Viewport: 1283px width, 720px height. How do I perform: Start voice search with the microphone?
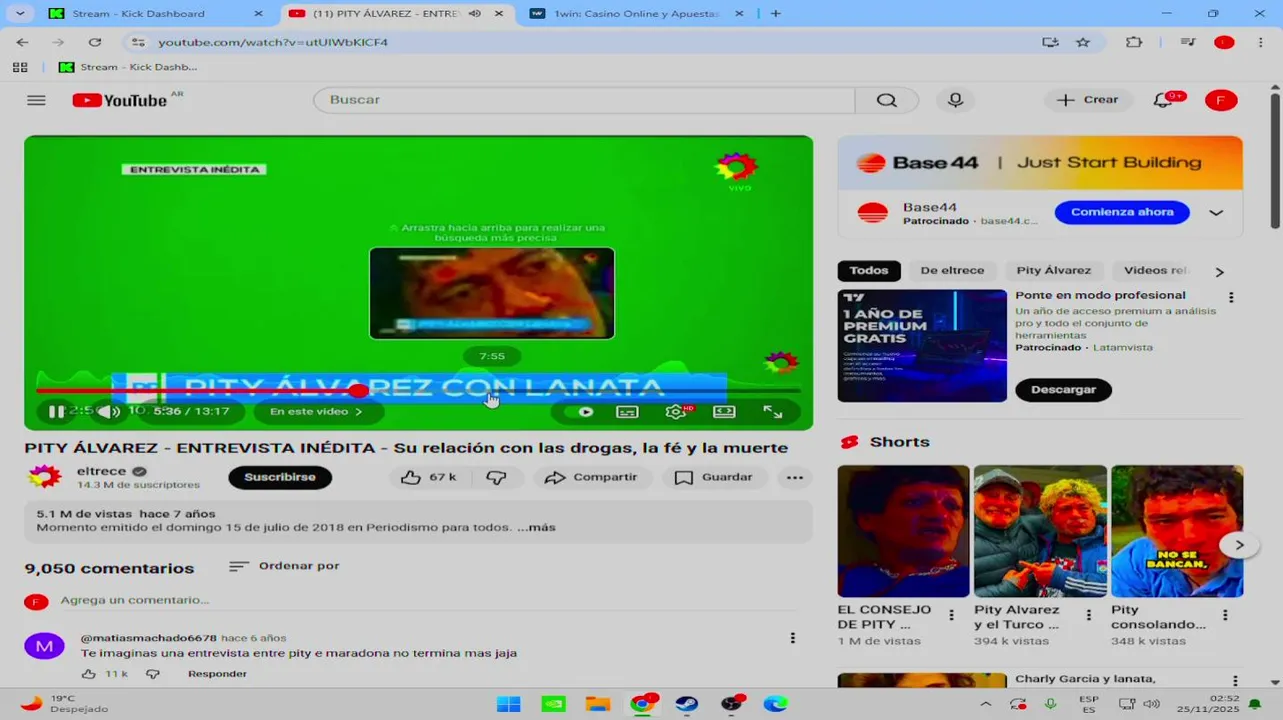pos(955,100)
